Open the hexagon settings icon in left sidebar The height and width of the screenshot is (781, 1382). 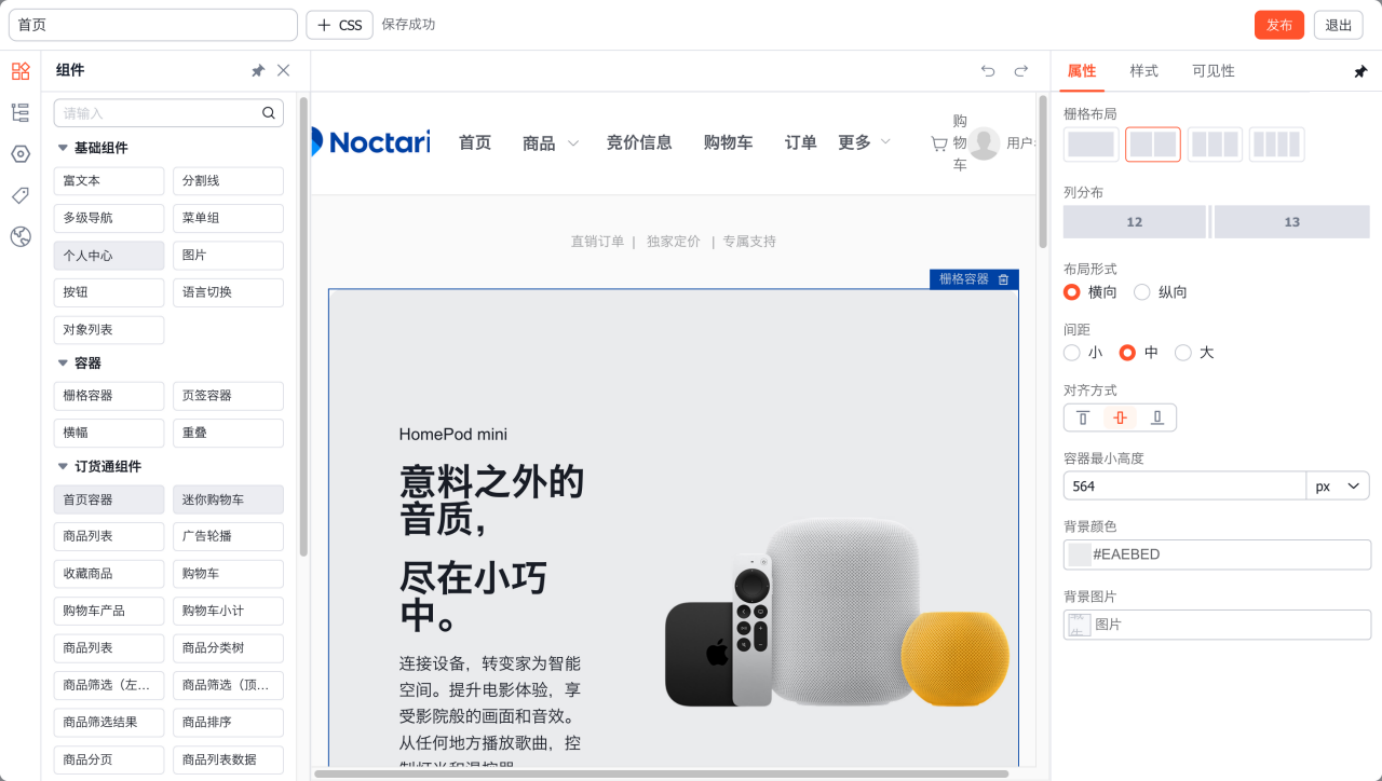(x=20, y=154)
